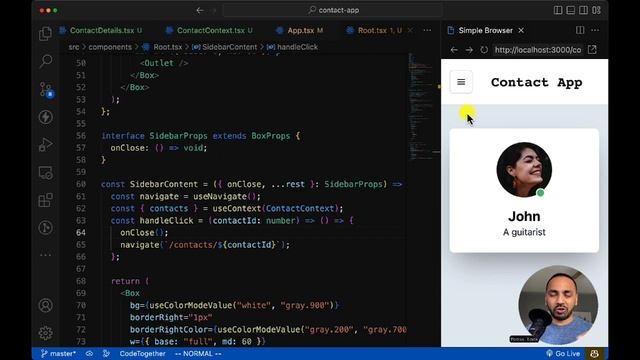Toggle secondary side bar layout icon
640x360 pixels.
click(x=583, y=10)
